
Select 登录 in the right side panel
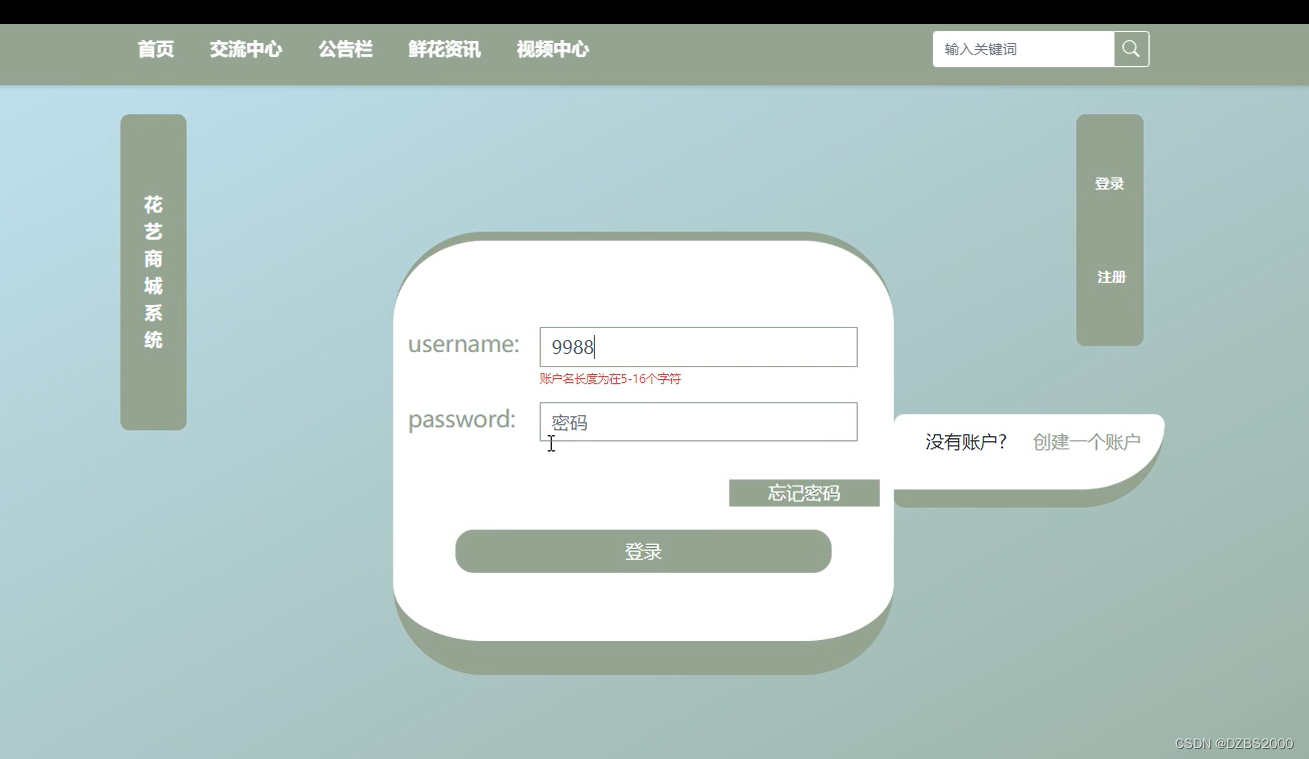click(1110, 184)
